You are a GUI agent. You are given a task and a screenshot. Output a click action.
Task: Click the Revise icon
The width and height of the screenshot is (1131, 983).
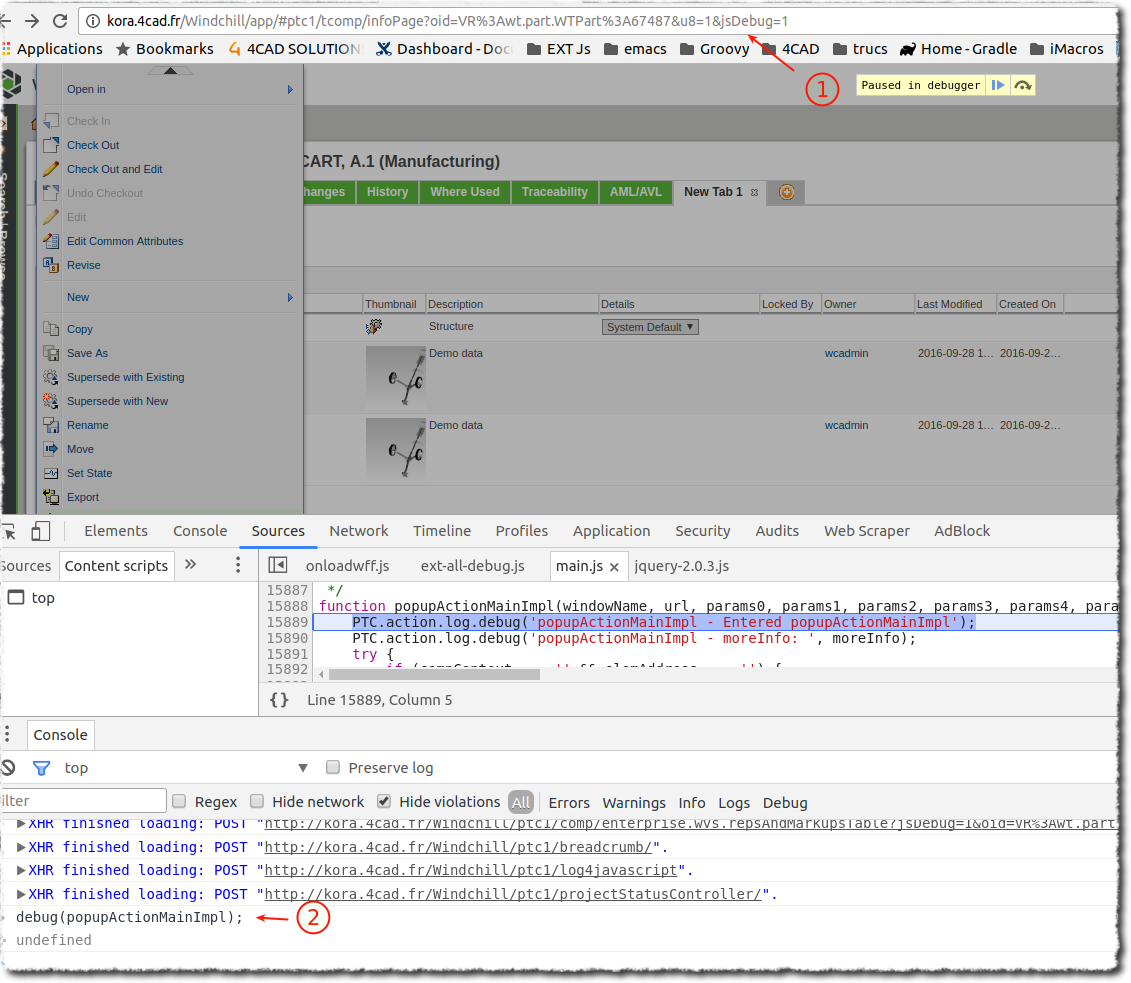click(50, 265)
